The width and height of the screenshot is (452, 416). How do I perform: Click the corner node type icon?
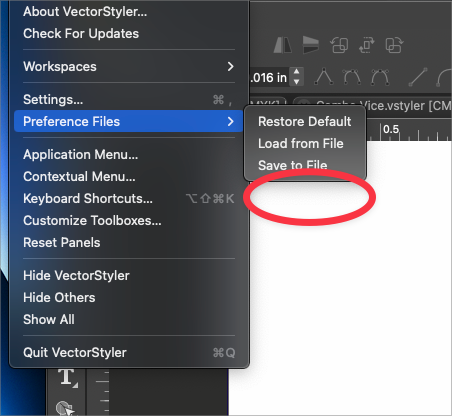coord(324,77)
